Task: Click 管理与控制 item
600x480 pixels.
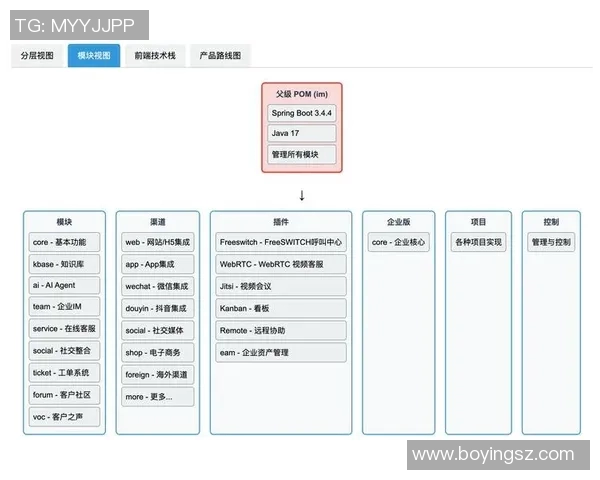Action: (551, 242)
